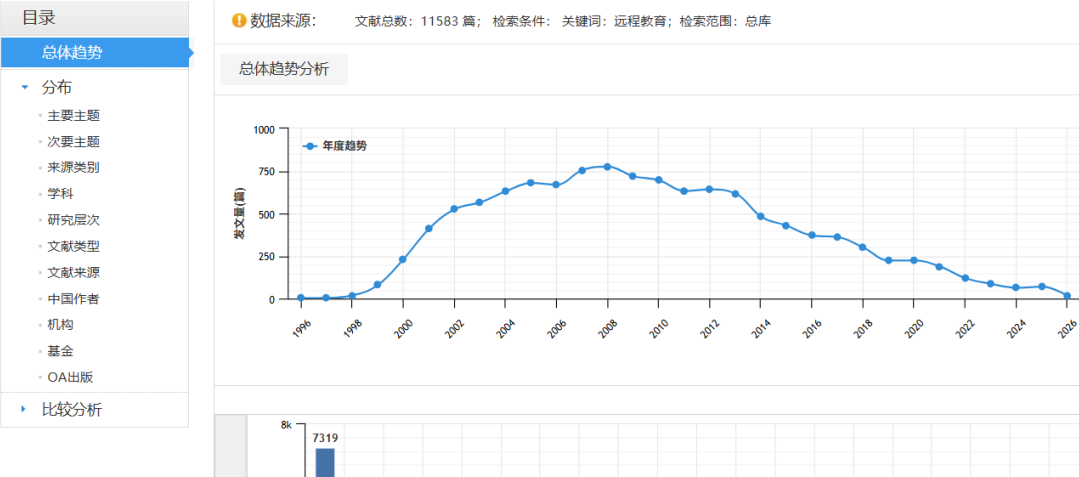Click the 2008 peak data point
1079x477 pixels.
click(x=607, y=167)
